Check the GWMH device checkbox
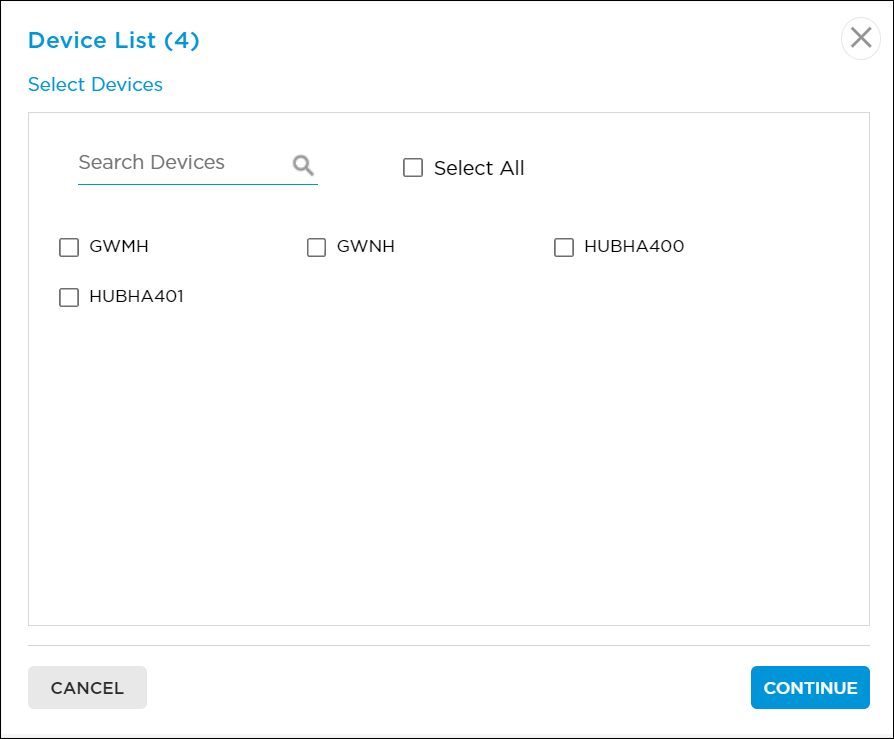 point(68,247)
